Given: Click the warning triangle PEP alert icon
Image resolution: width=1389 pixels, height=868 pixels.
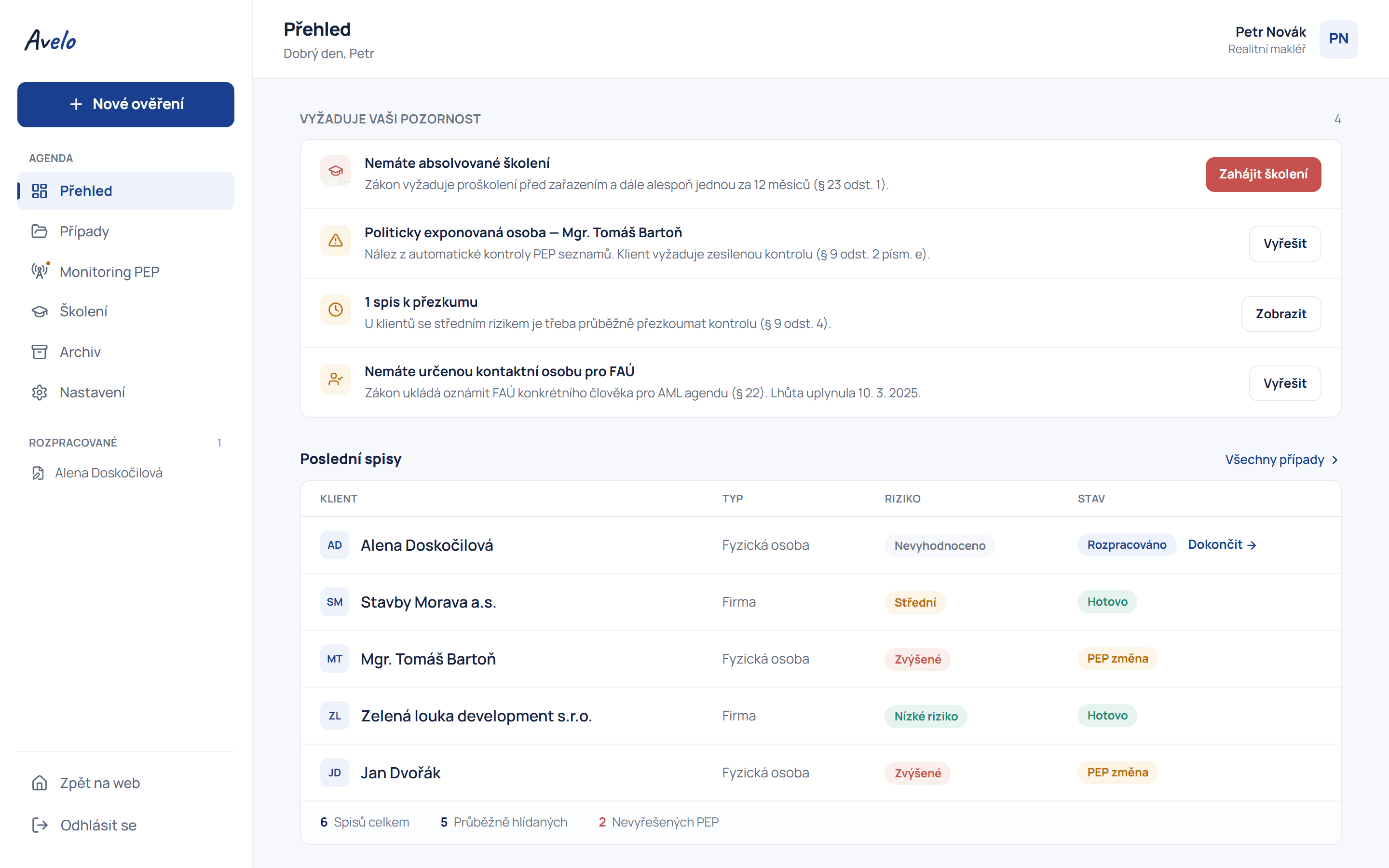Looking at the screenshot, I should click(x=335, y=240).
